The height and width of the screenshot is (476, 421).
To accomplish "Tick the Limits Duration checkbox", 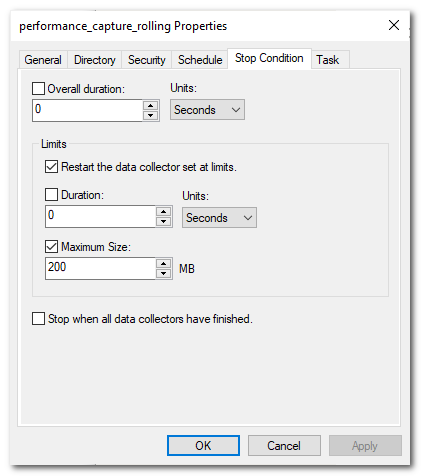I will [51, 195].
